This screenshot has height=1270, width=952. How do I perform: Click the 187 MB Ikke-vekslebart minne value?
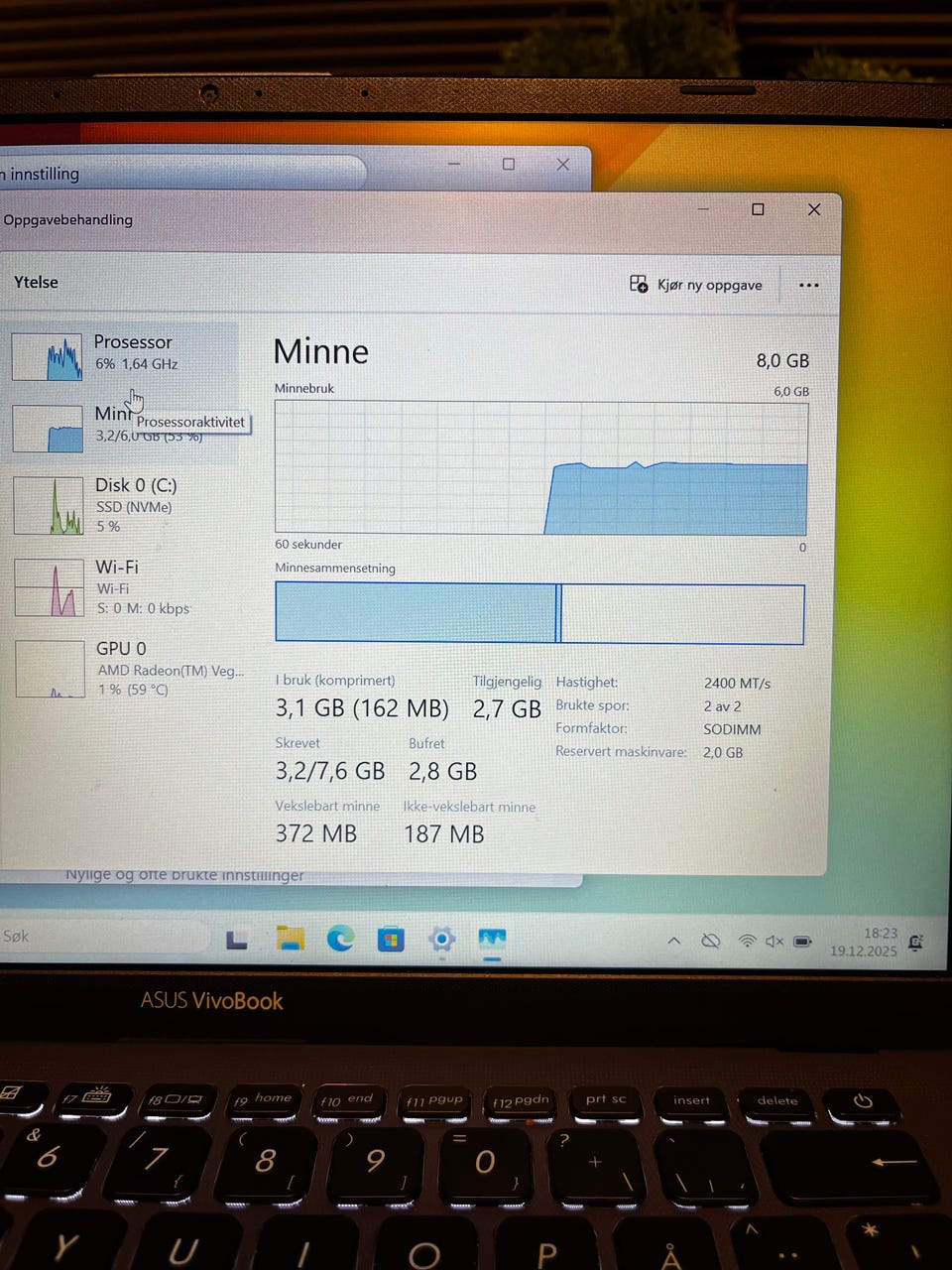pos(443,833)
